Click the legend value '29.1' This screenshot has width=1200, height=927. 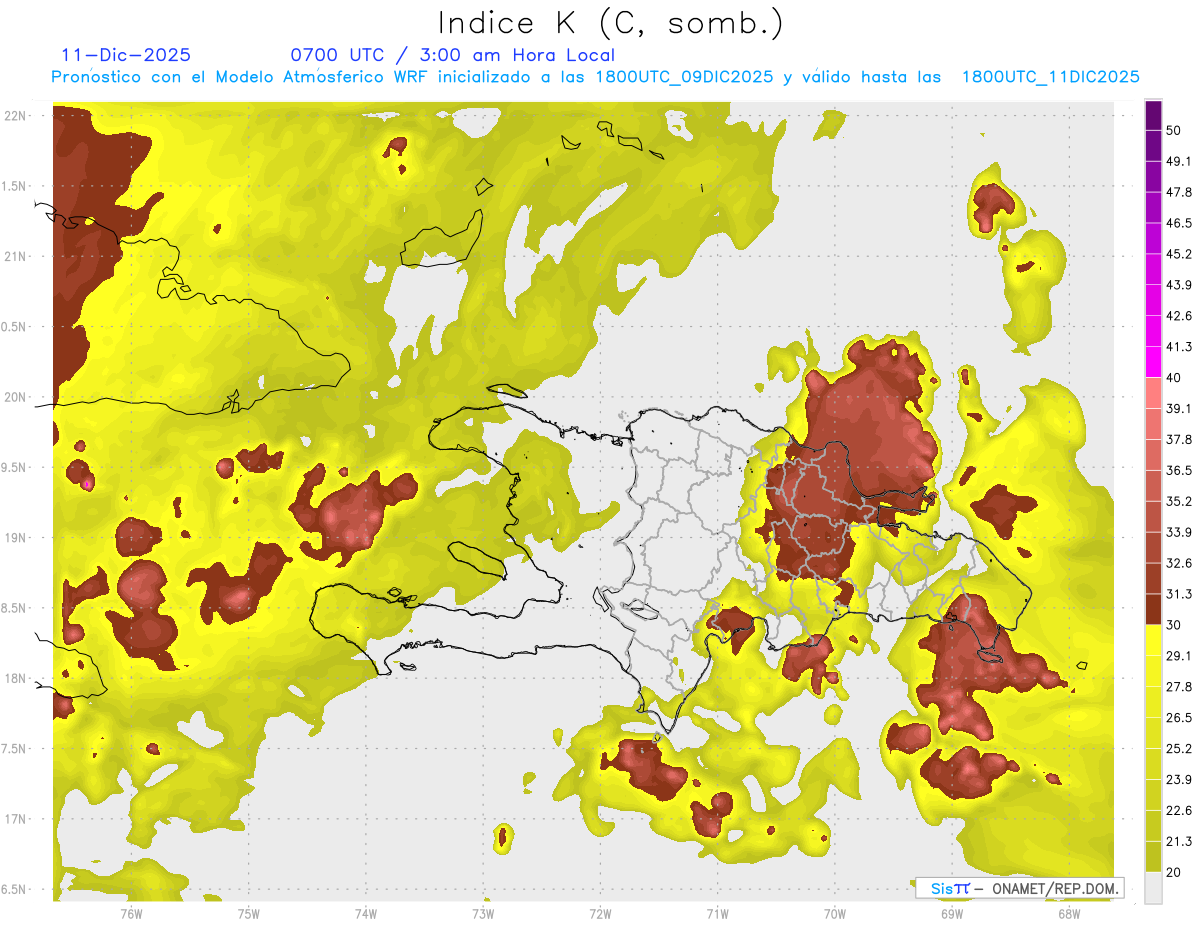tap(1179, 656)
